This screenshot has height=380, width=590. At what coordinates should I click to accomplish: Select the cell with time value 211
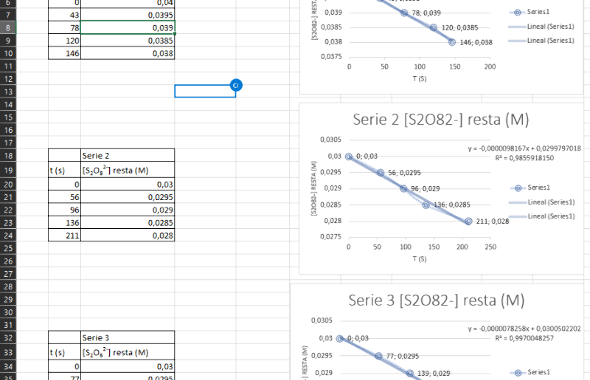(64, 236)
